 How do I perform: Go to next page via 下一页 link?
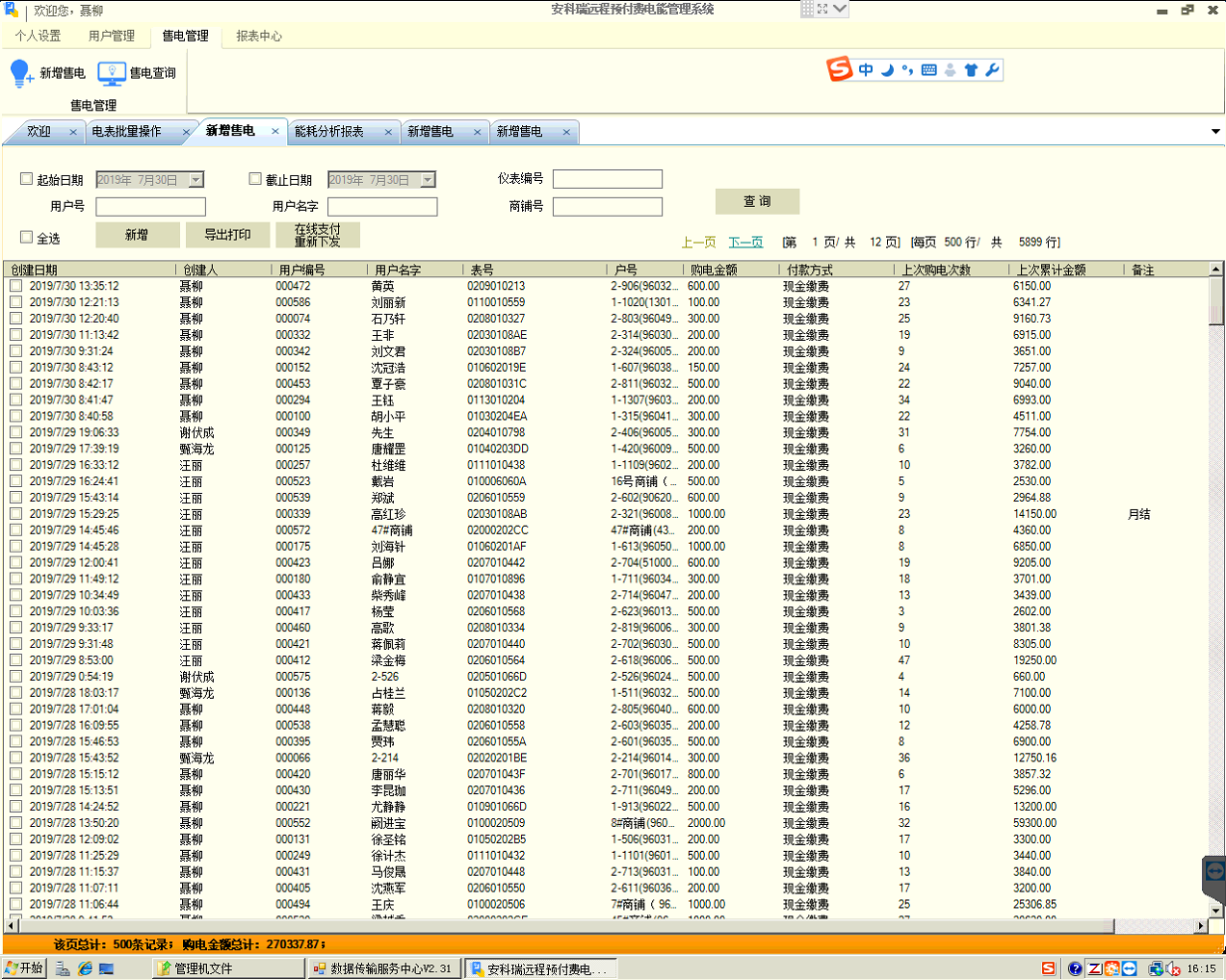745,243
